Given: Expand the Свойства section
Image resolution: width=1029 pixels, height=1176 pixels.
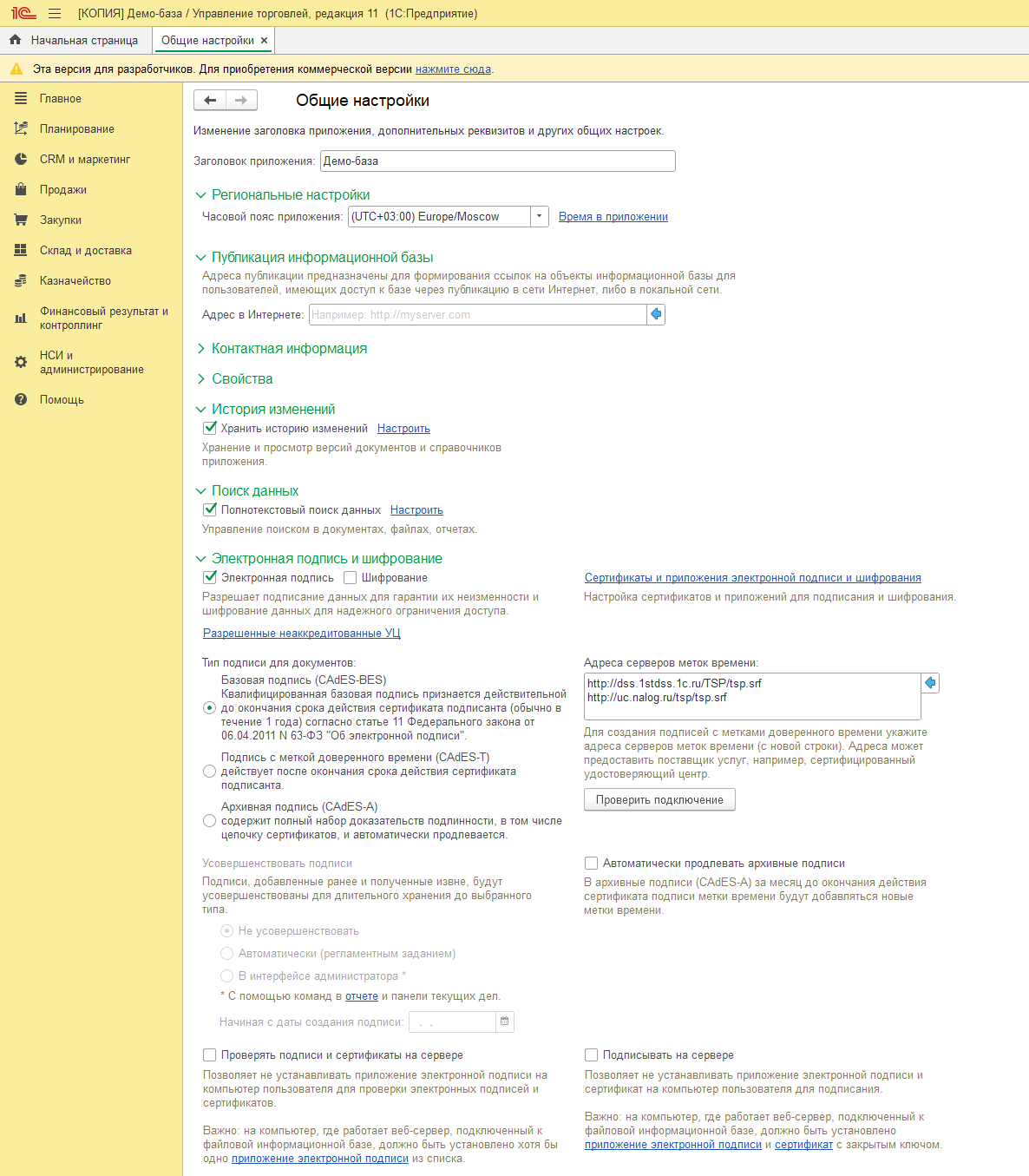Looking at the screenshot, I should (x=201, y=379).
